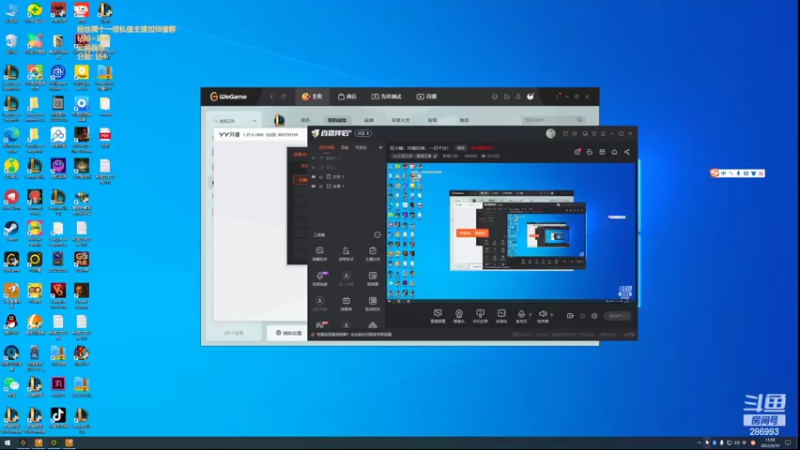
Task: Click the video record icon in Douyu
Action: [x=570, y=316]
